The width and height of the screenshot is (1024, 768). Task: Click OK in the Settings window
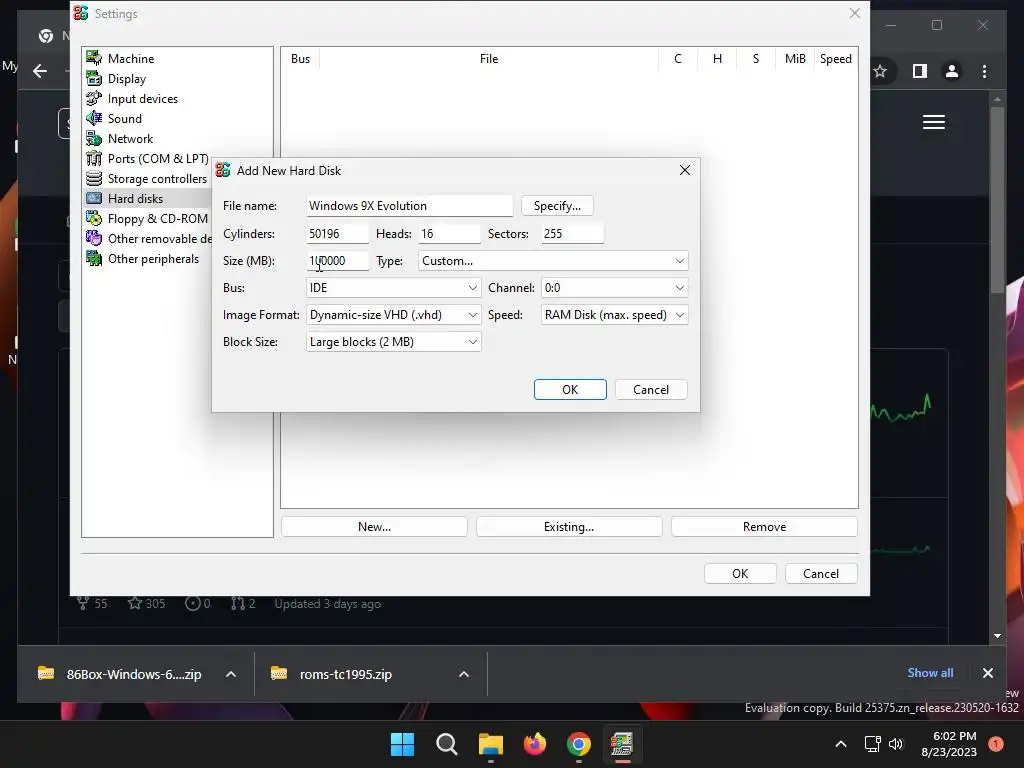(740, 573)
